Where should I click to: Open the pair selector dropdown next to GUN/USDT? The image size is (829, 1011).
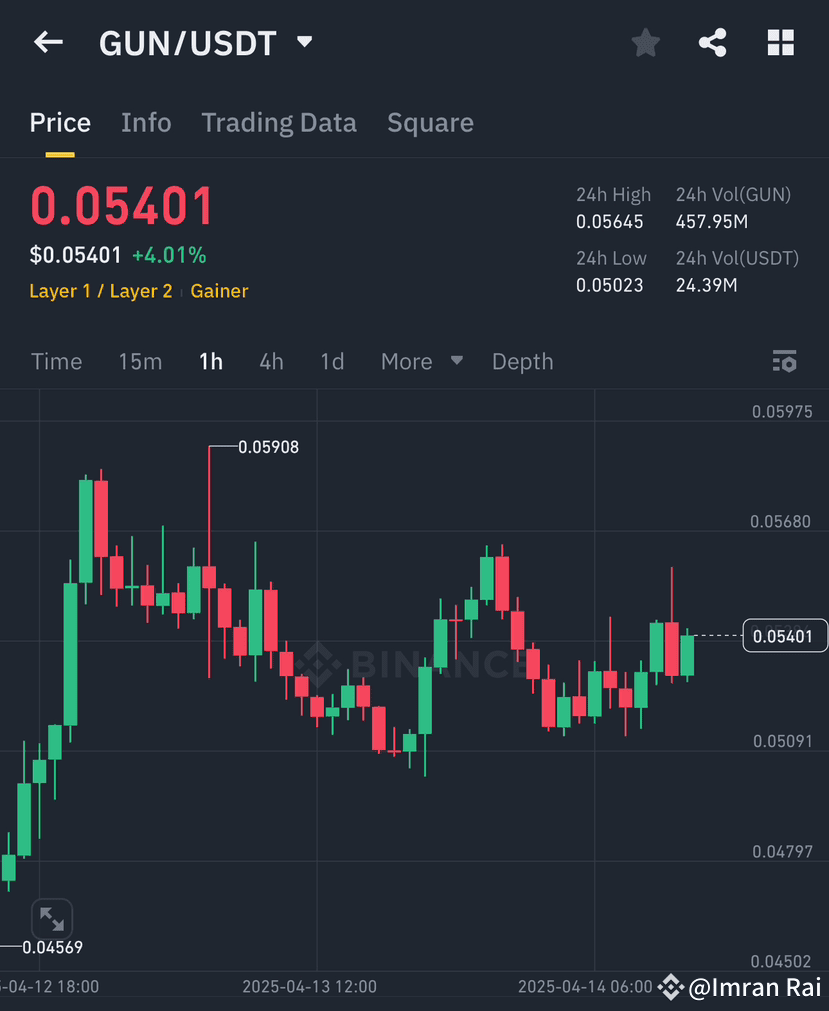pyautogui.click(x=303, y=42)
